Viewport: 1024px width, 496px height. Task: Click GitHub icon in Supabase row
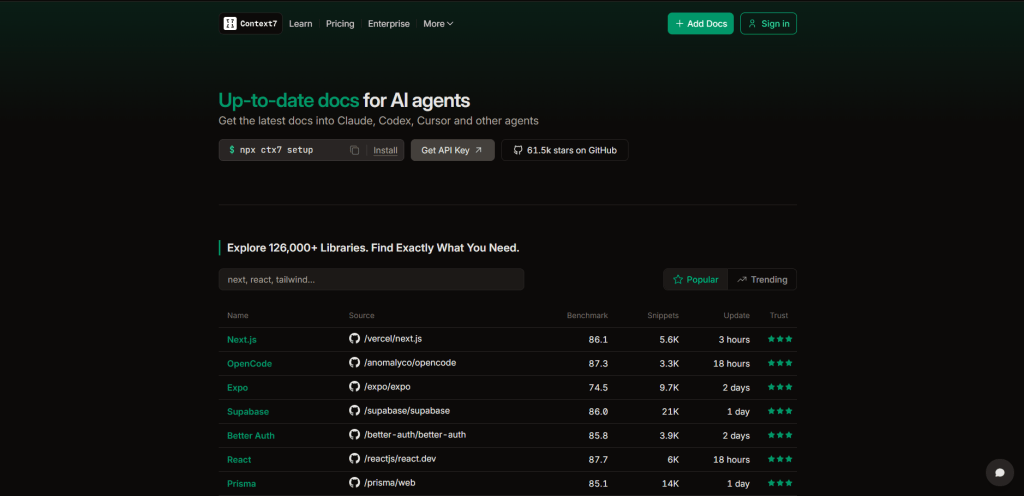(x=355, y=411)
